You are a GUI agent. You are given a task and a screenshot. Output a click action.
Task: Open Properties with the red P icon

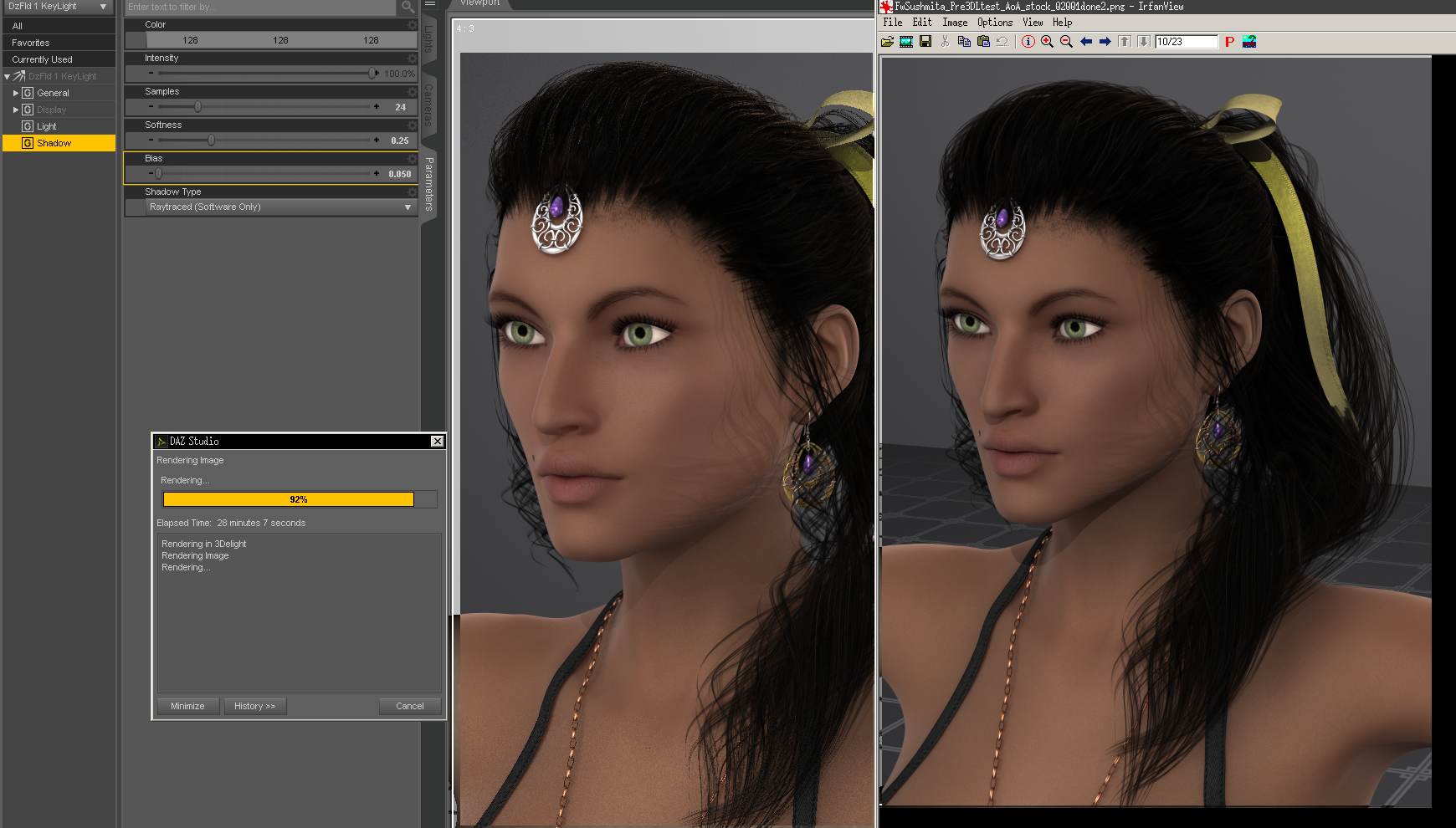click(x=1229, y=42)
